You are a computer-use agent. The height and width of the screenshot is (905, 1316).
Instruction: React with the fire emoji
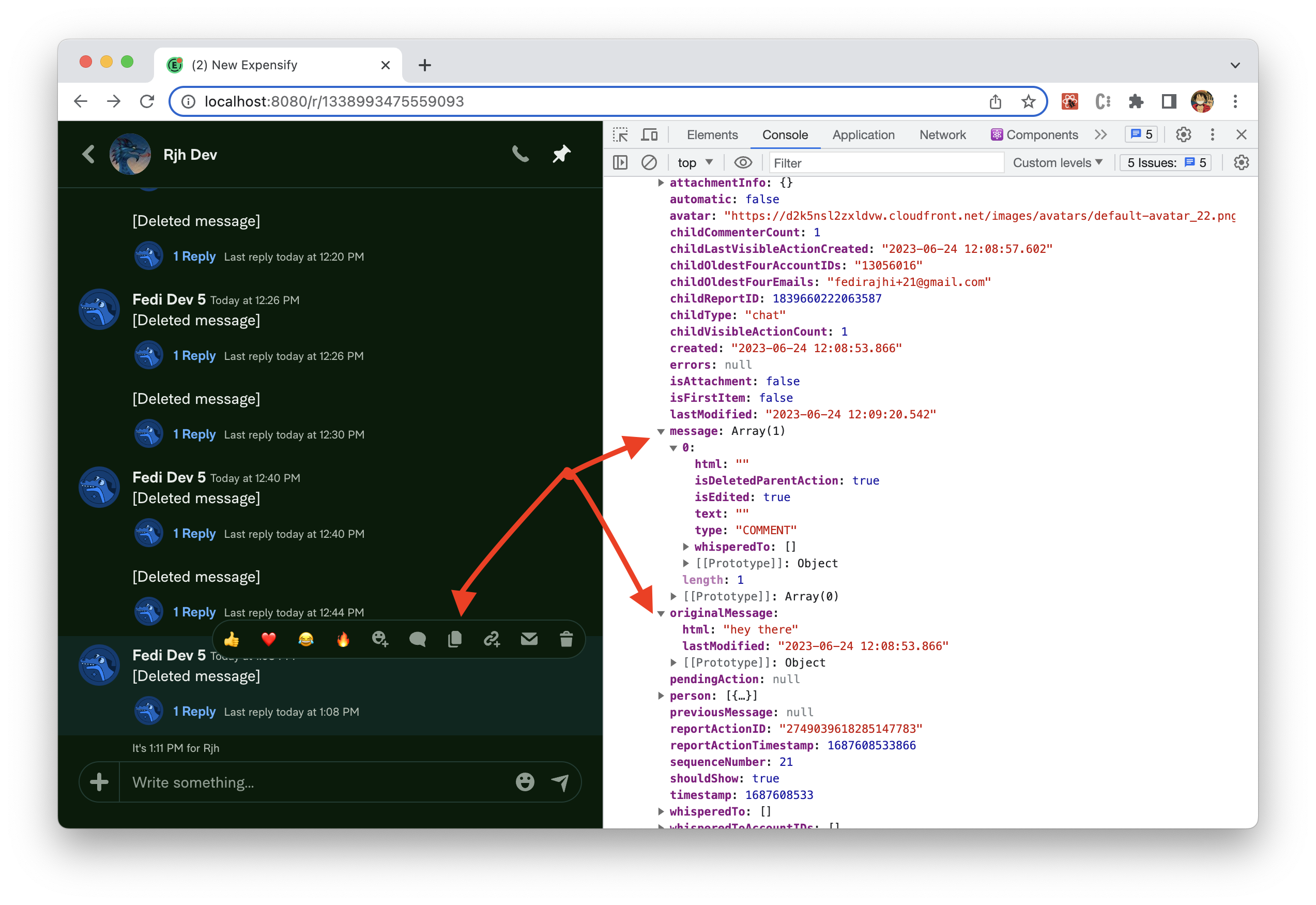coord(343,639)
